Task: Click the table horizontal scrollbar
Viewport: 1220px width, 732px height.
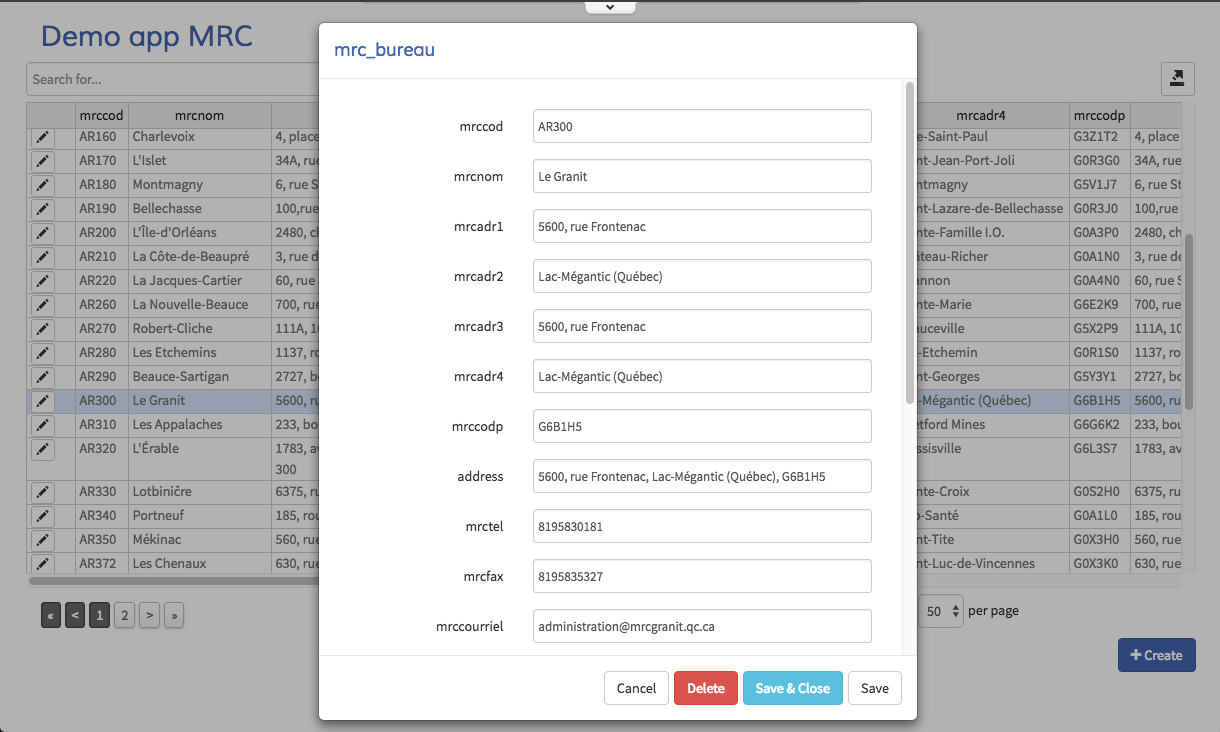Action: pos(175,580)
